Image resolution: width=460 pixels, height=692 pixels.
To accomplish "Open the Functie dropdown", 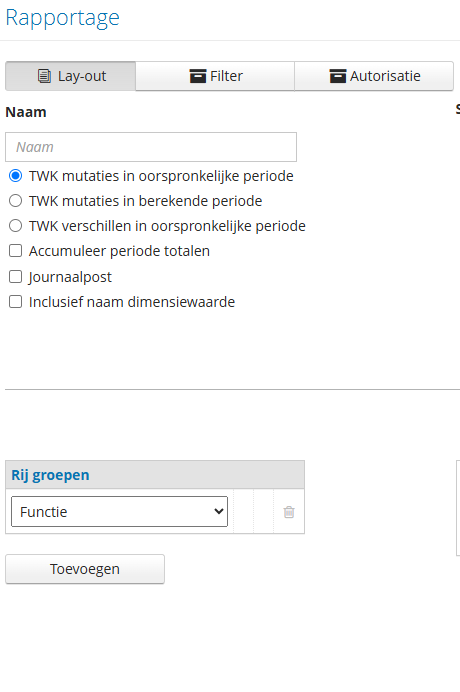I will (119, 511).
